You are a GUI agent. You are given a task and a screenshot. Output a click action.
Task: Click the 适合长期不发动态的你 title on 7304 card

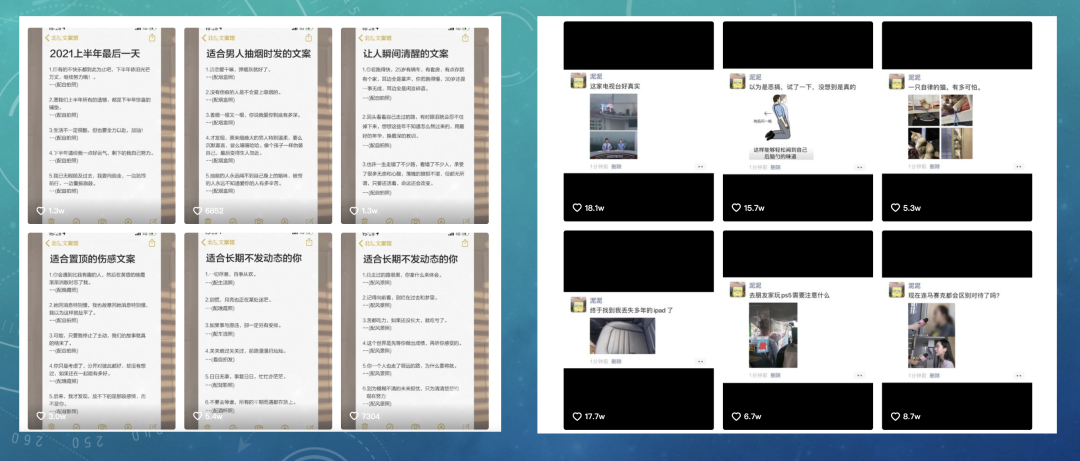click(x=411, y=259)
